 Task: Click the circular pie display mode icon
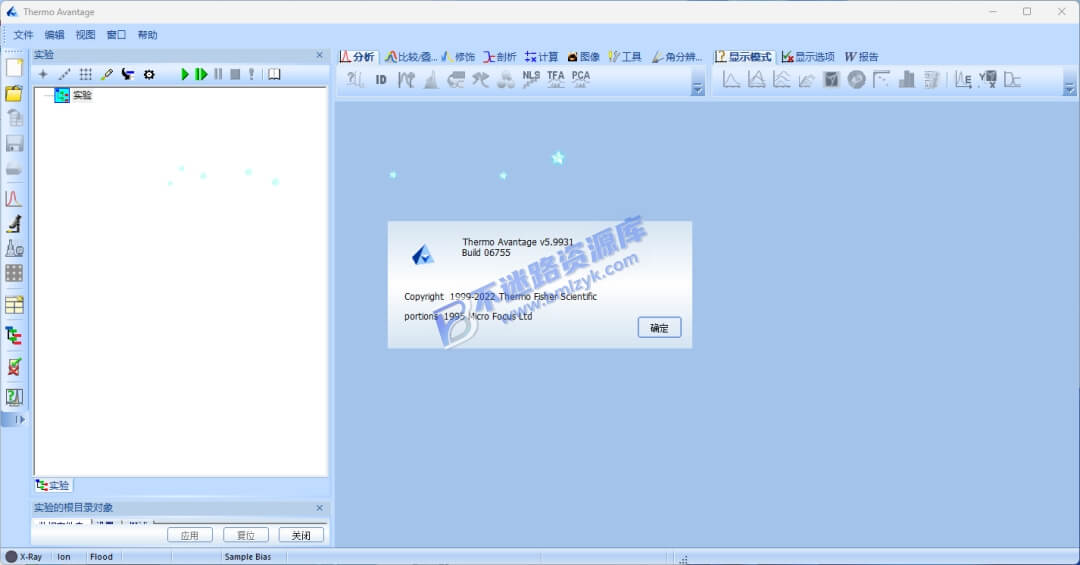(x=857, y=80)
